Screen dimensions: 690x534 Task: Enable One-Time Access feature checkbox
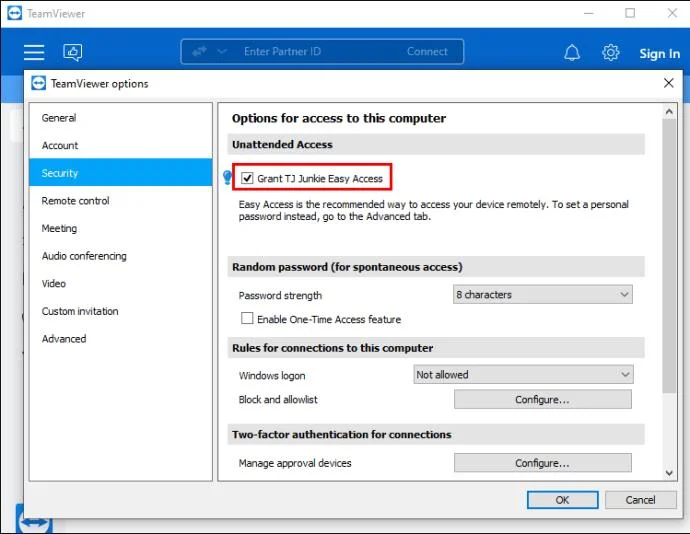pos(247,318)
